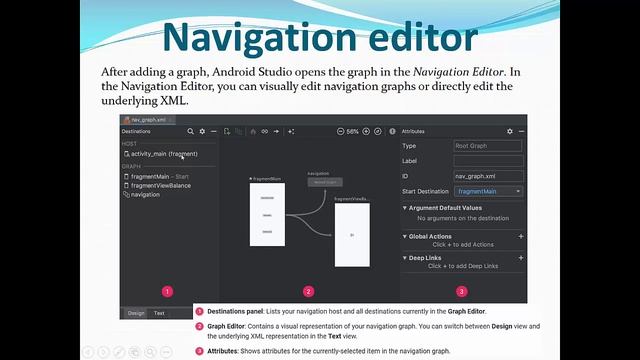Open the Start Destination dropdown
Viewport: 640px width, 360px height.
pos(488,191)
